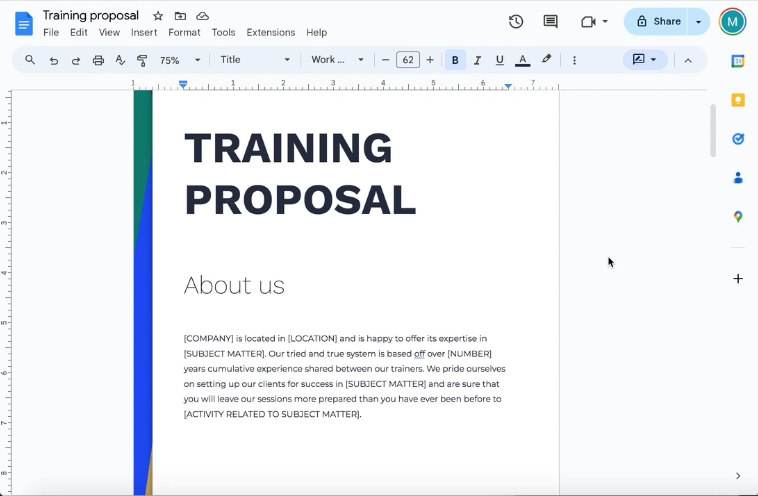
Task: Open the Title paragraph style dropdown
Action: [255, 59]
